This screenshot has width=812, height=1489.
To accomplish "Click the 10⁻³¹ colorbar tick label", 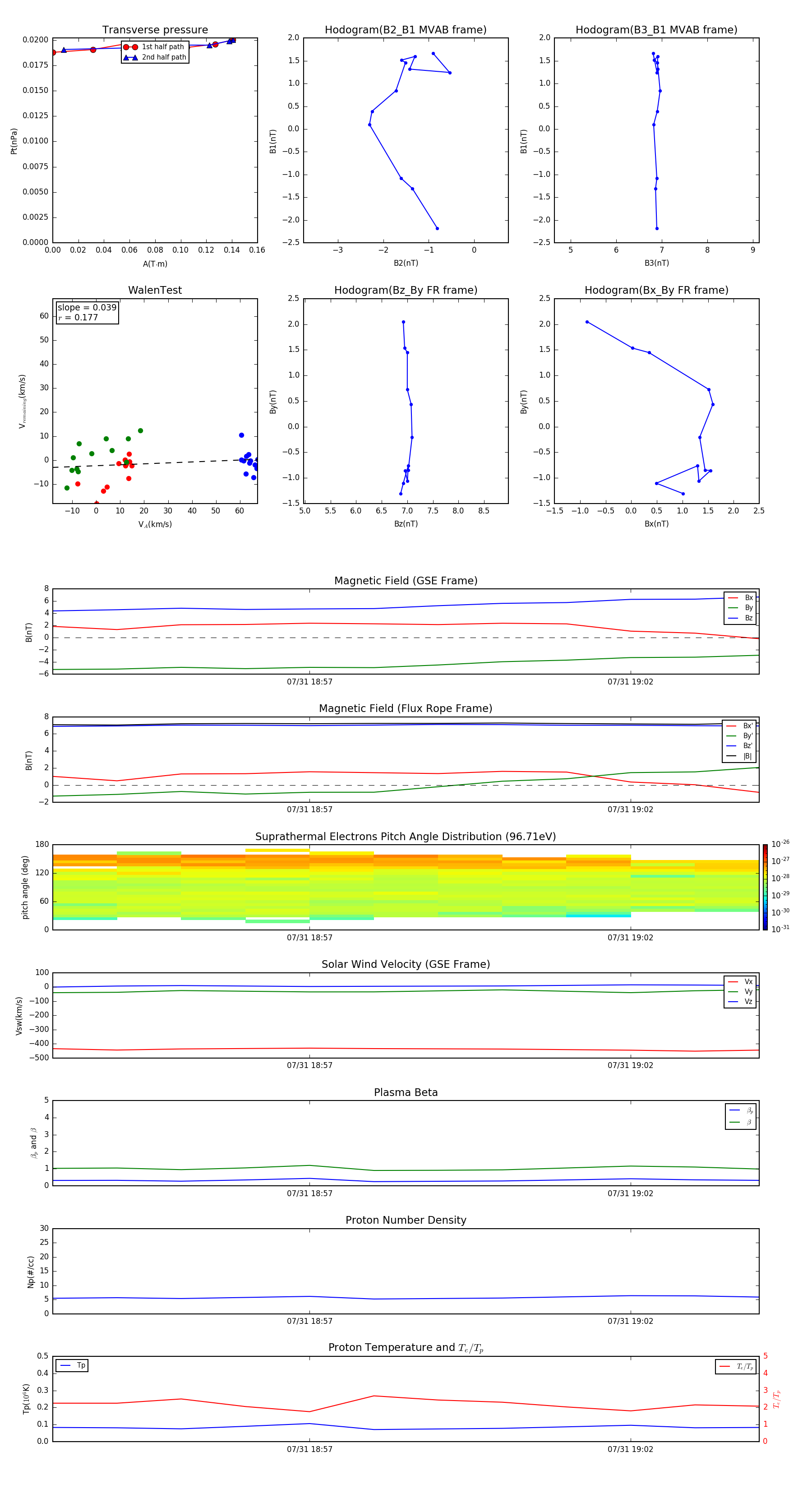I will click(x=780, y=929).
